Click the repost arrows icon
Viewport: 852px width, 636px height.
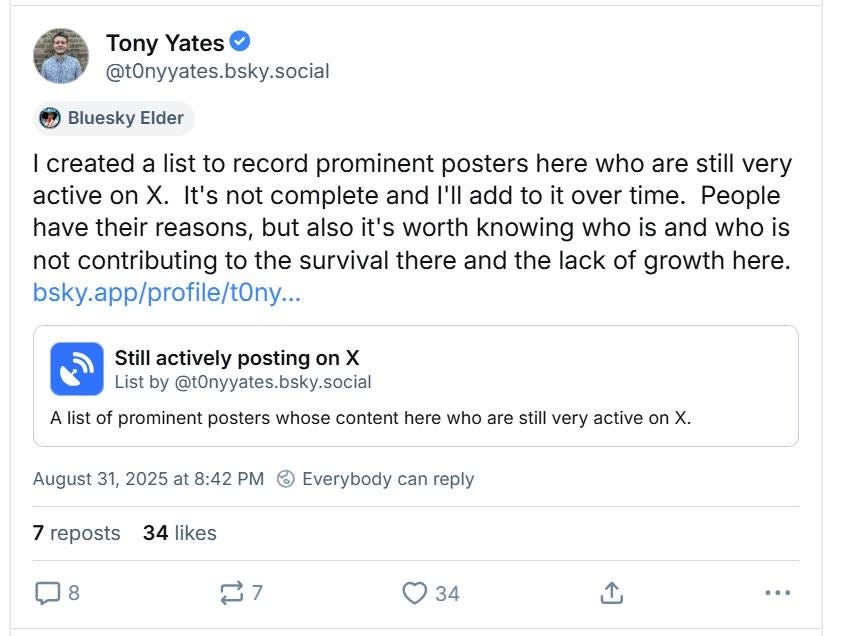click(230, 593)
